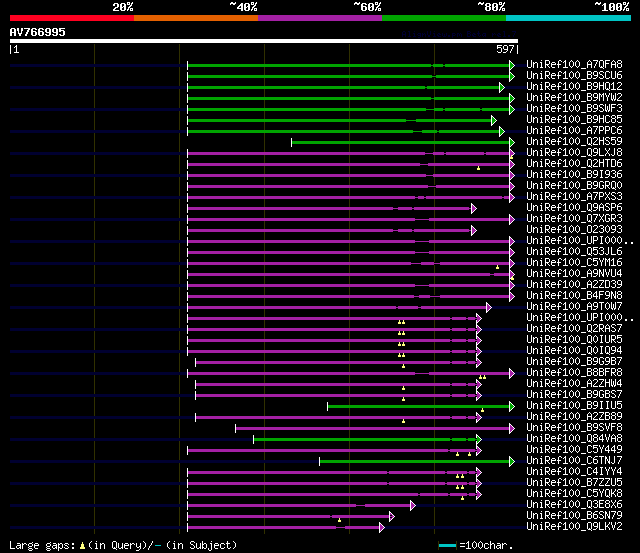The image size is (640, 553).
Task: Click the arrowhead ending the B6SN79 alignment
Action: pos(392,517)
